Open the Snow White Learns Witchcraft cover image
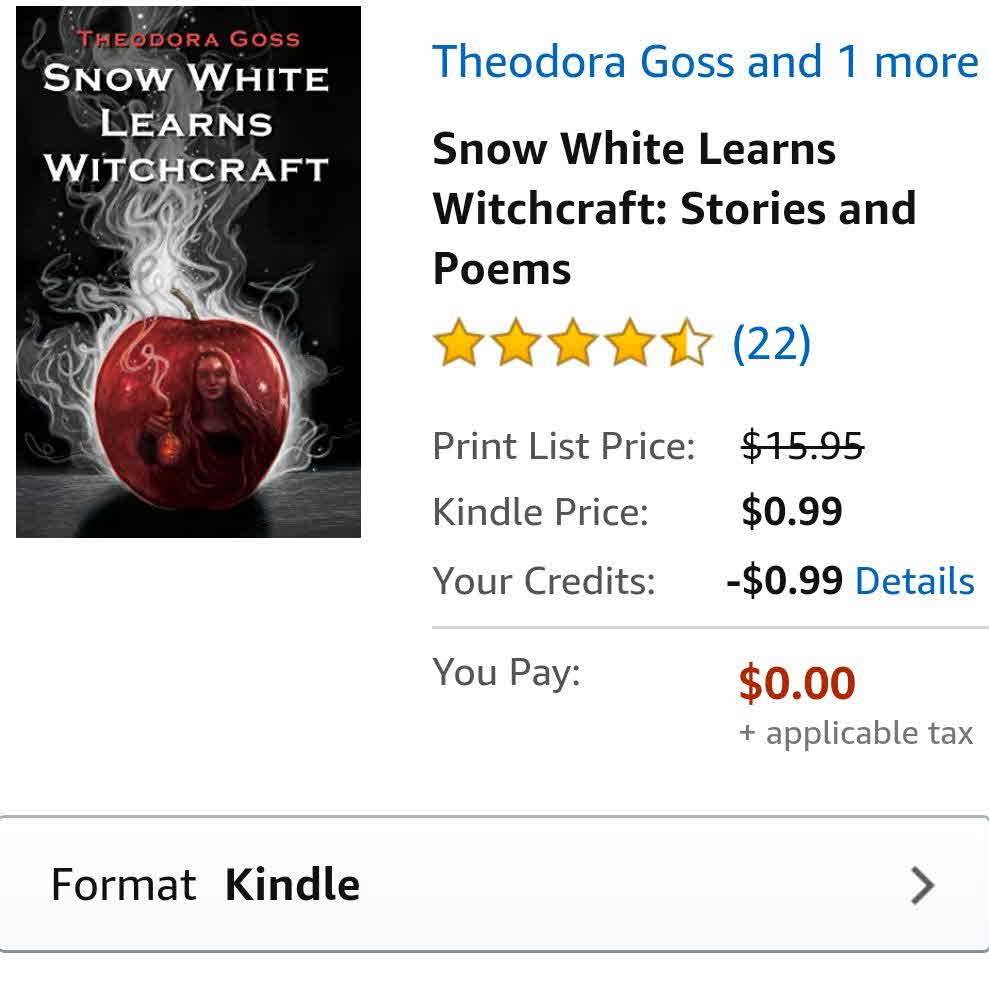 click(188, 272)
